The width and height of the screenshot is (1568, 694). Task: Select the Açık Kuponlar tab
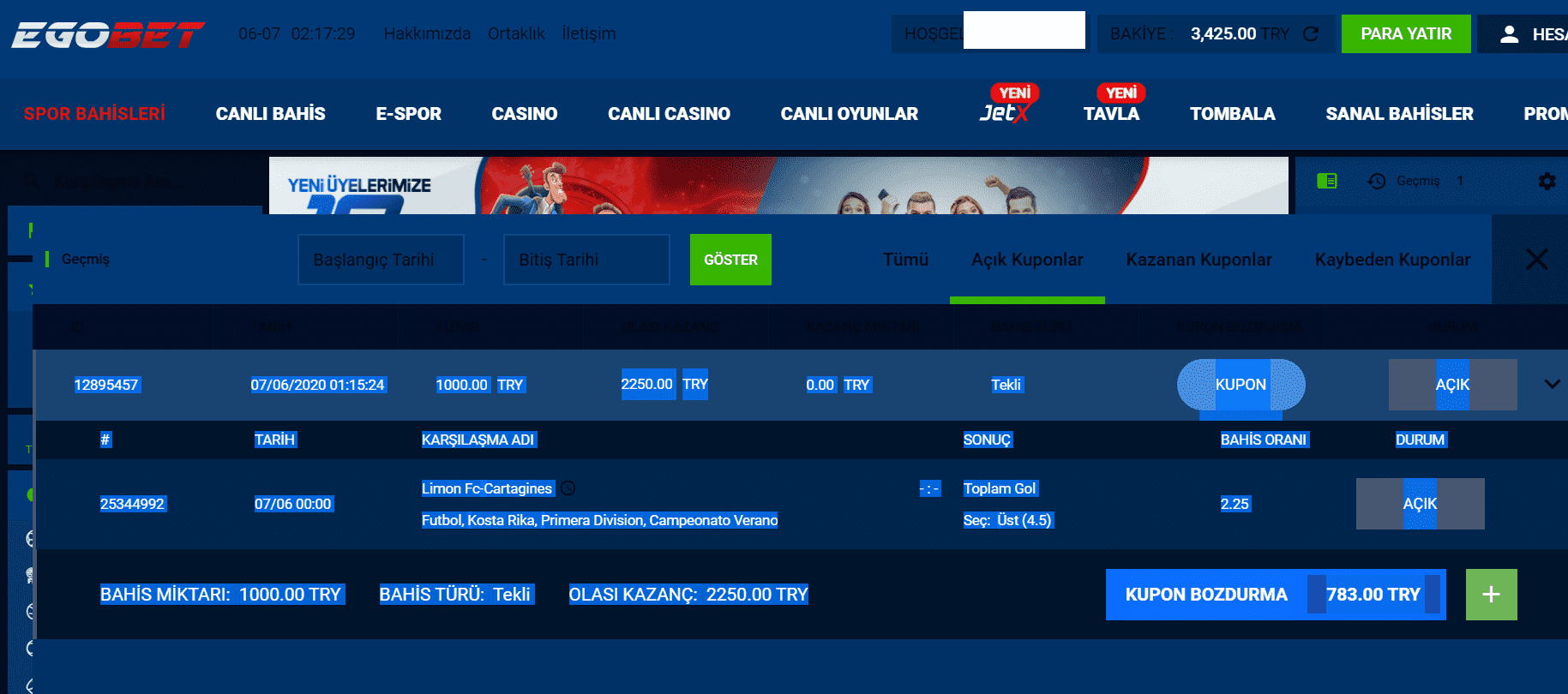click(1027, 260)
